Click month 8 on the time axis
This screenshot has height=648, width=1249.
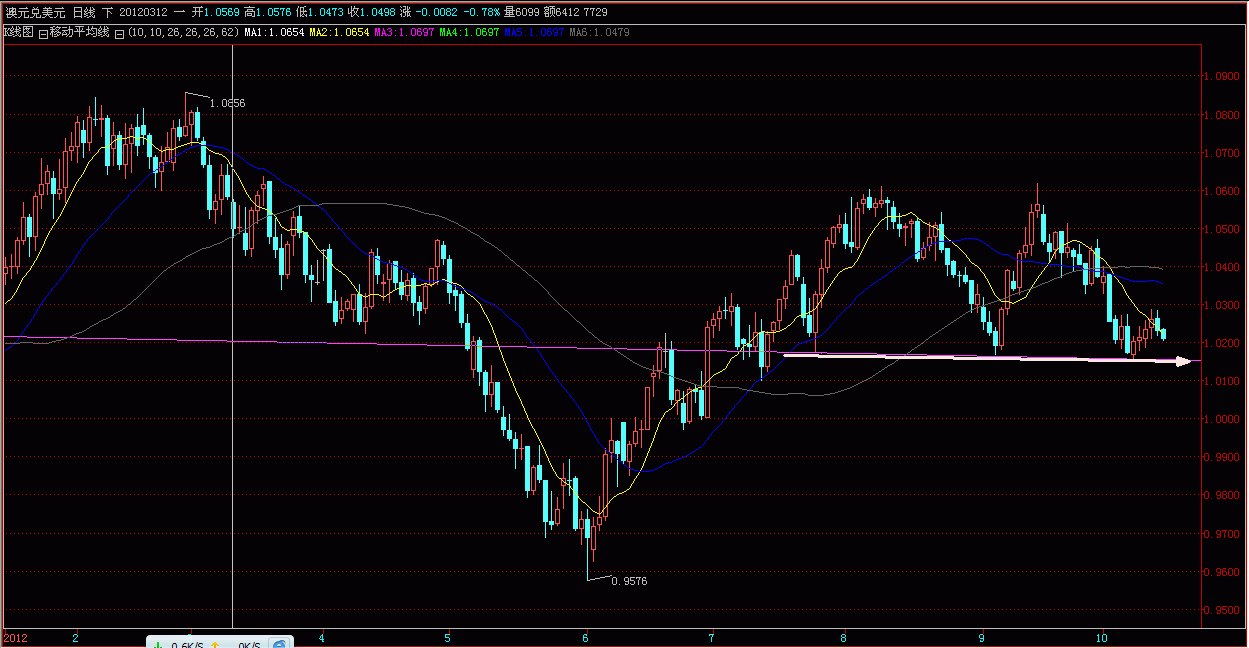tap(843, 637)
